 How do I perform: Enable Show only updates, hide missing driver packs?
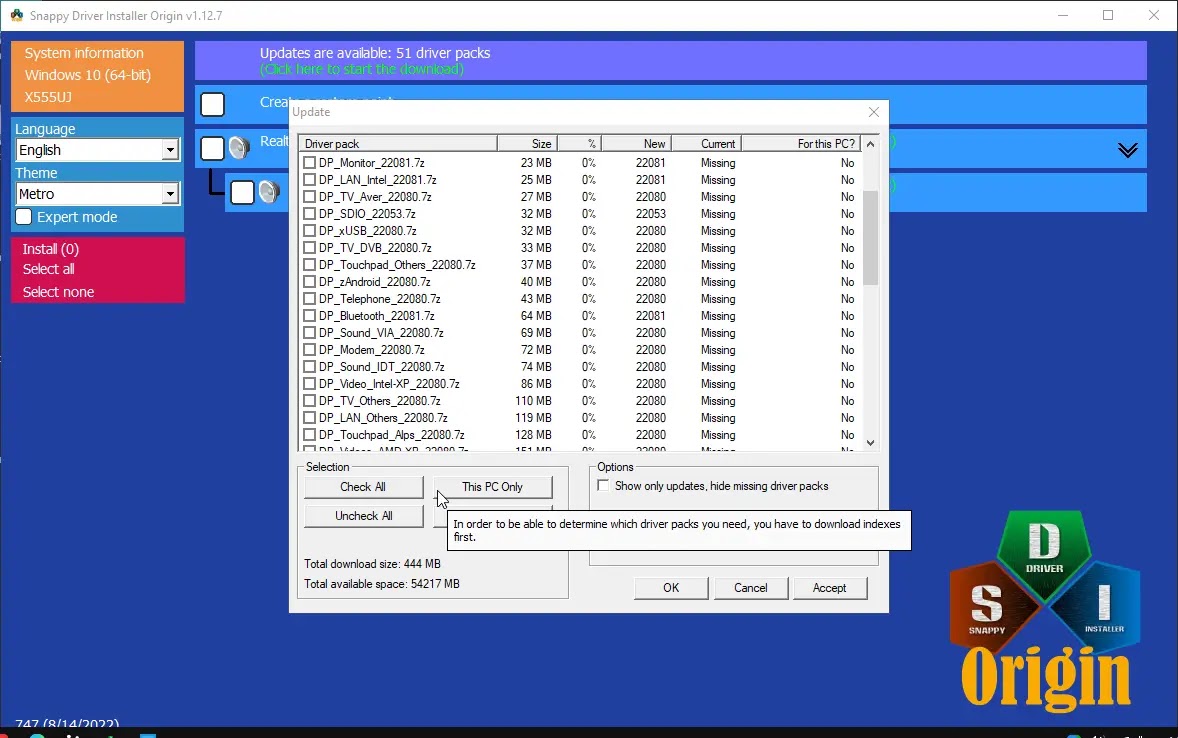[603, 485]
